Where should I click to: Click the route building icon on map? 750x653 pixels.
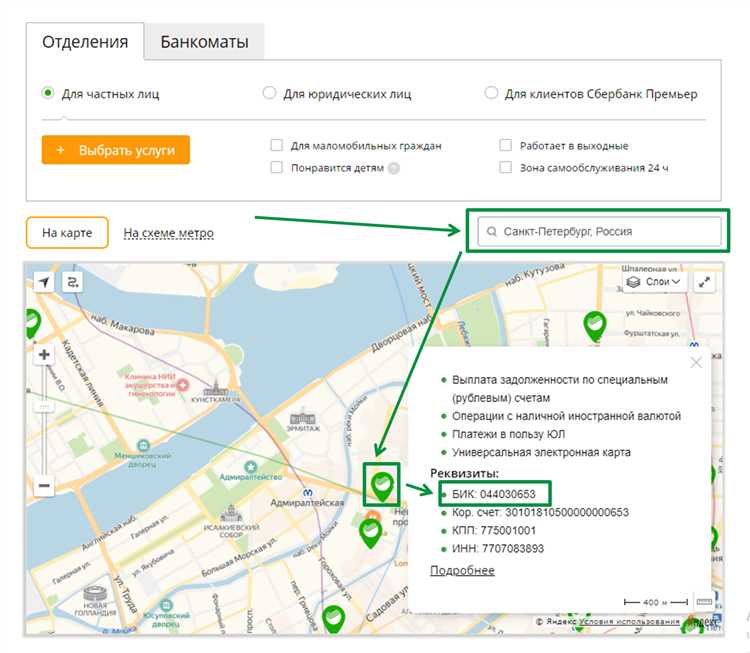pyautogui.click(x=72, y=283)
